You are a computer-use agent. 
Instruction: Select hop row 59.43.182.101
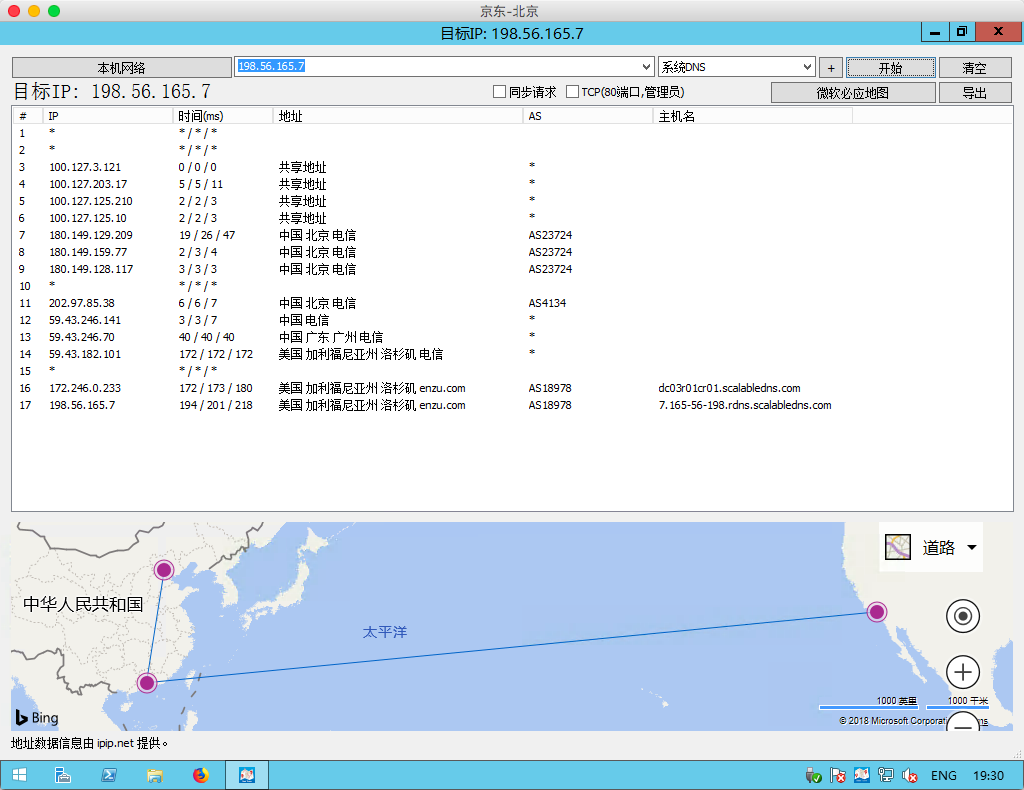pyautogui.click(x=512, y=354)
